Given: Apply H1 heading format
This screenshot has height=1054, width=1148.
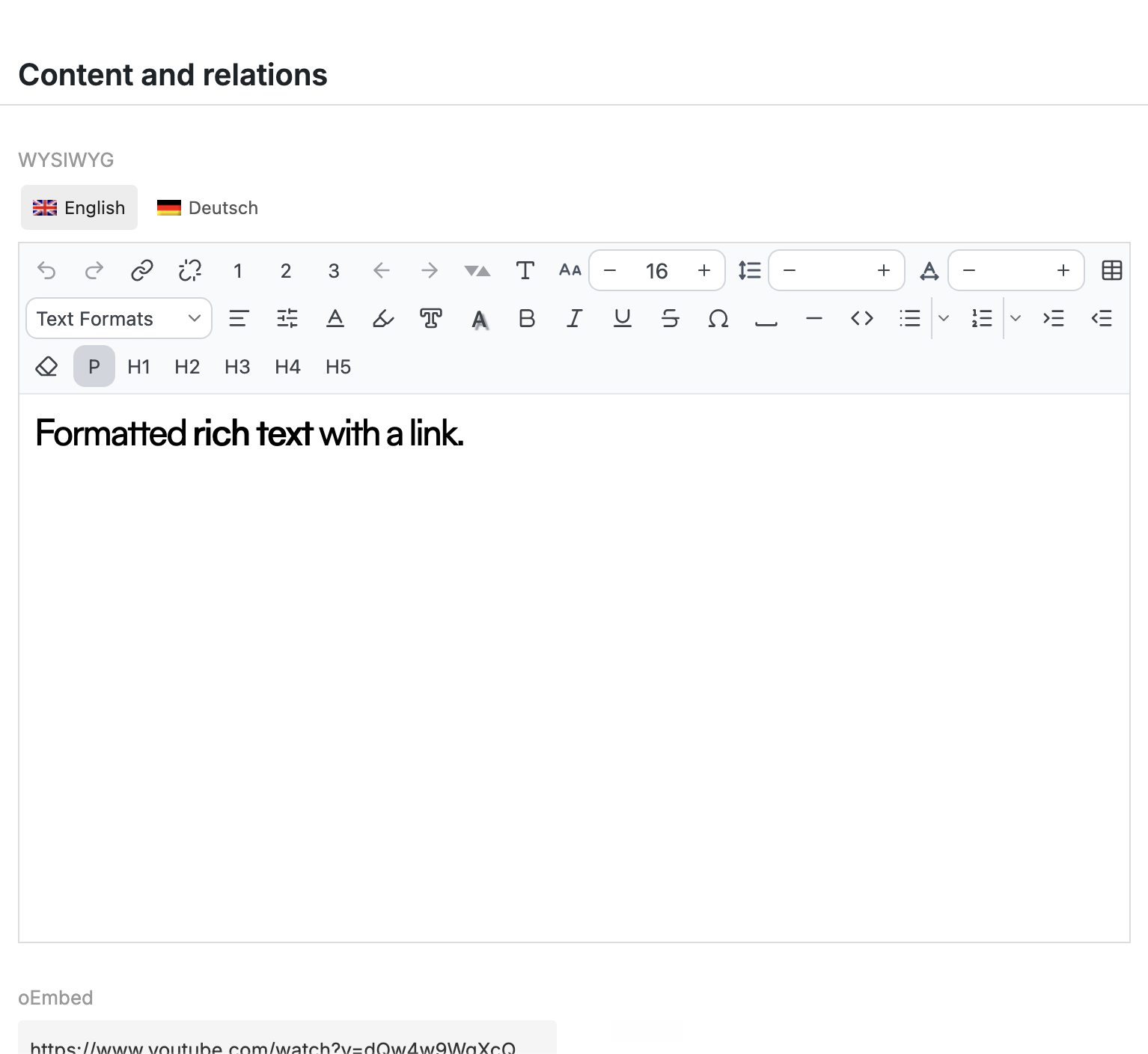Looking at the screenshot, I should (139, 366).
